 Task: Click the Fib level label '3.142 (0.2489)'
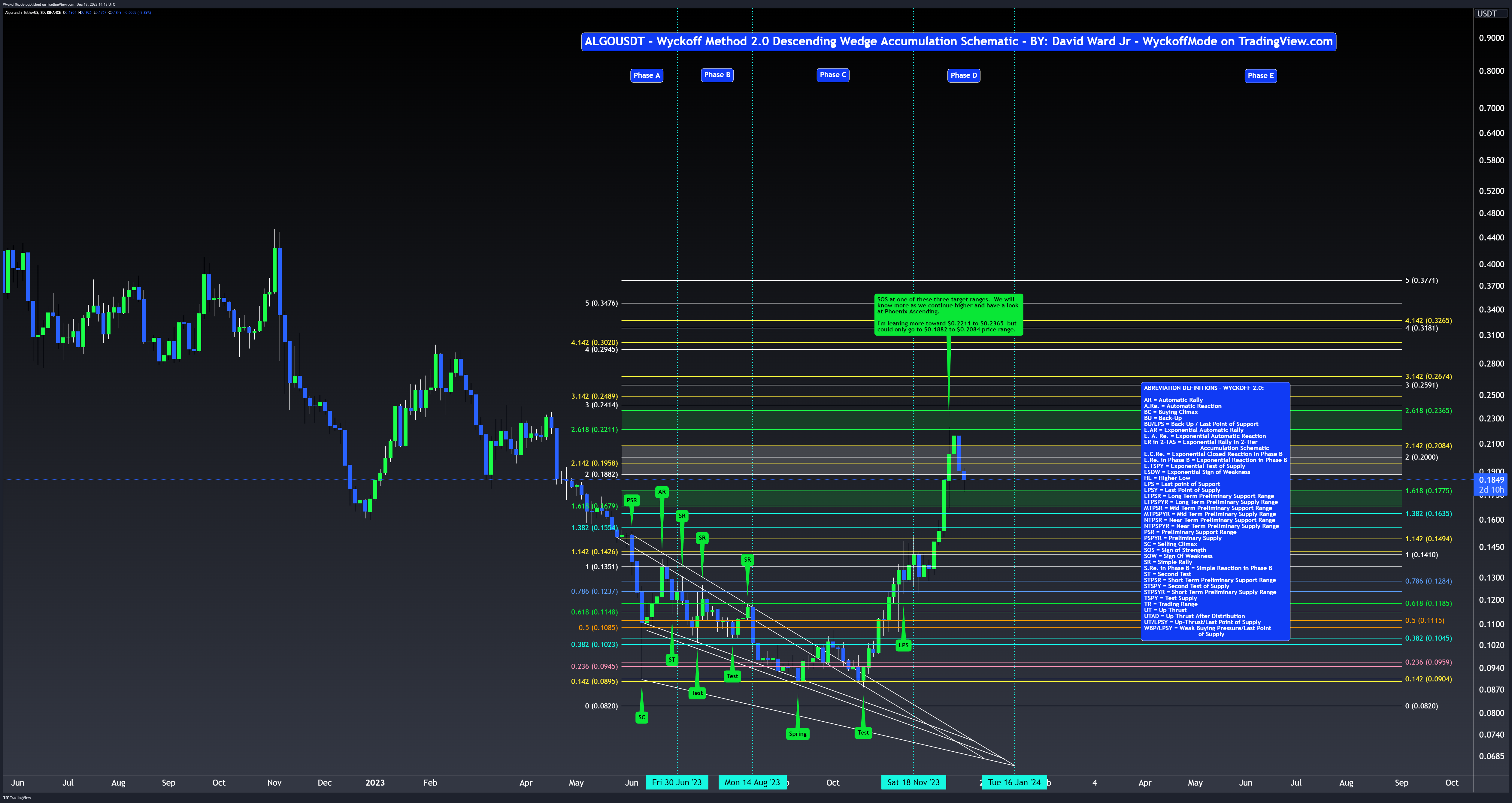[x=594, y=396]
